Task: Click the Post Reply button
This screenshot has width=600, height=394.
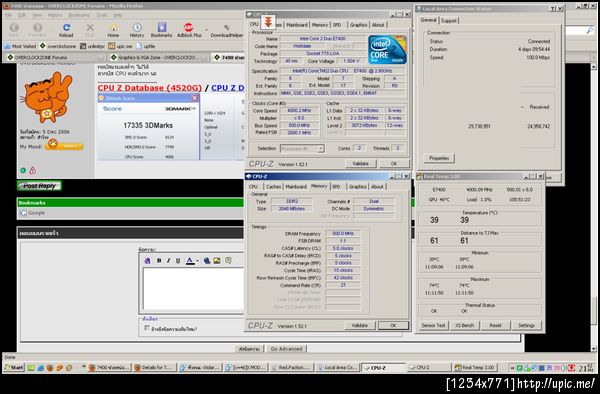Action: point(39,186)
